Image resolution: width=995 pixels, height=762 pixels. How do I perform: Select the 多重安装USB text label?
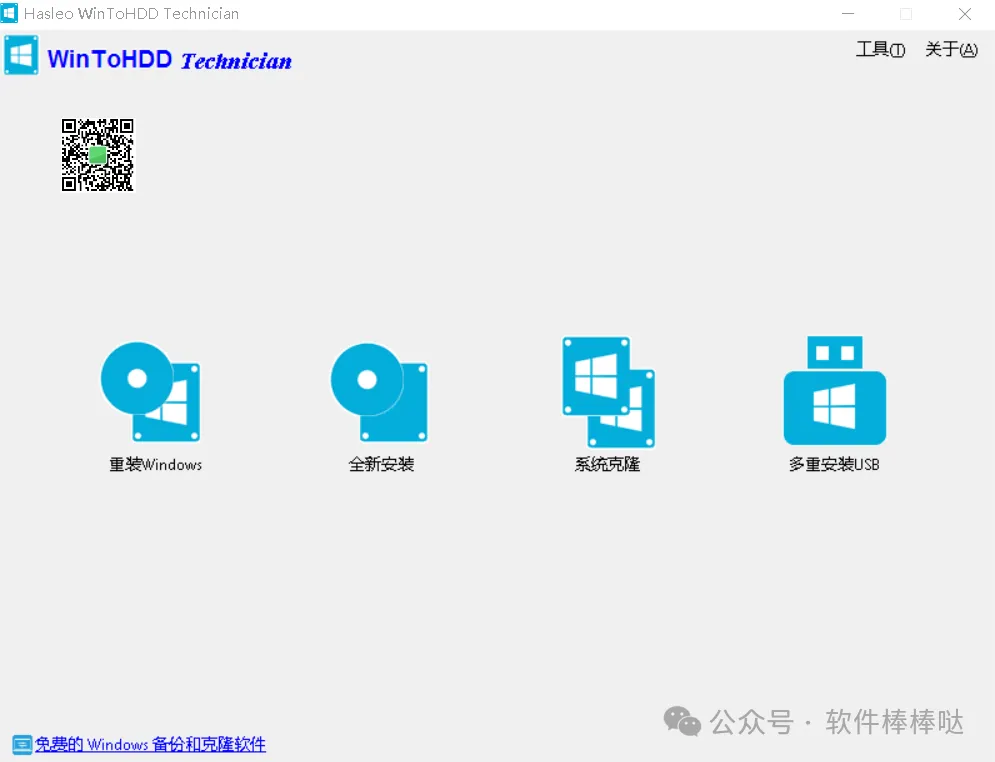tap(834, 464)
